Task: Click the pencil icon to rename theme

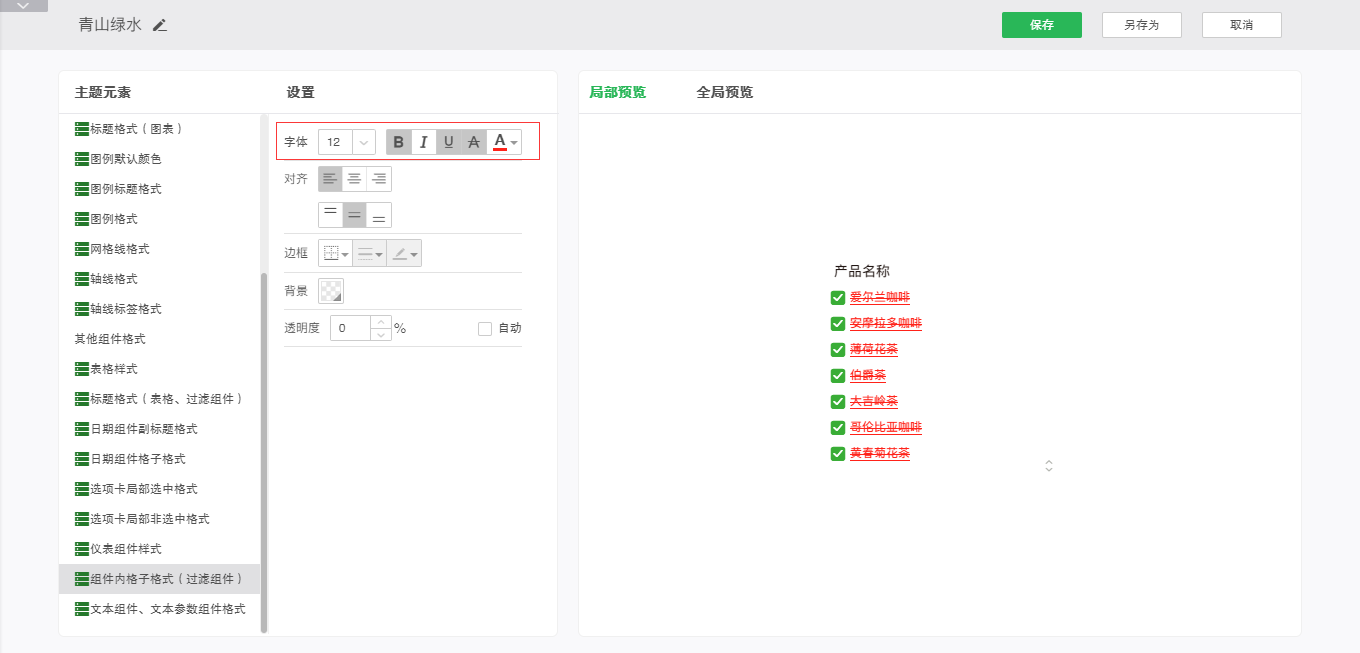Action: coord(160,25)
